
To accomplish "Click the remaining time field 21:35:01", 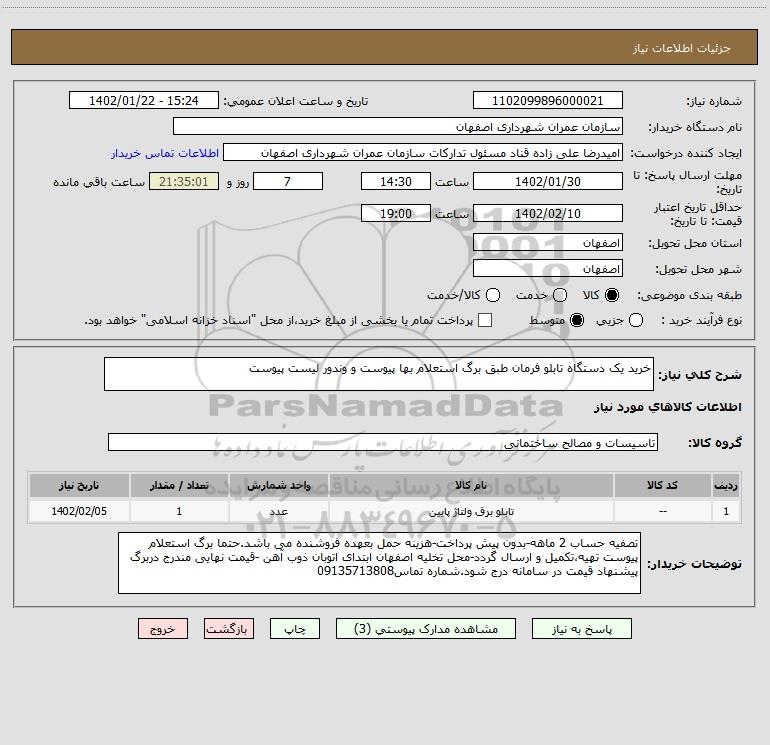I will coord(184,181).
